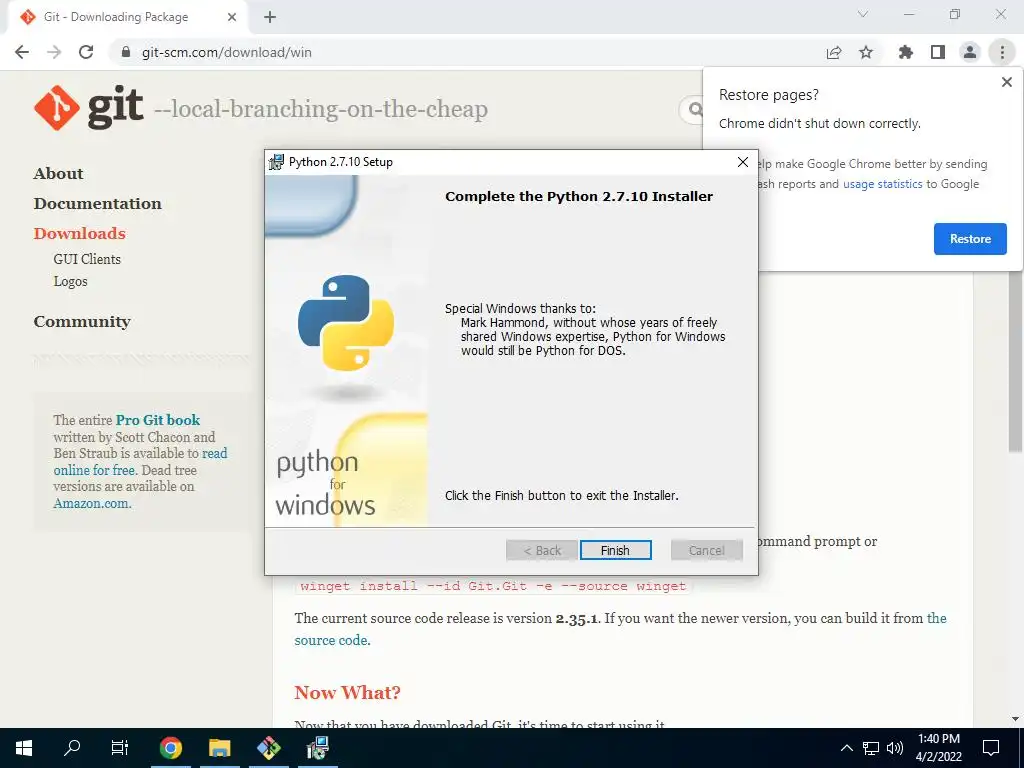Go forward in Chrome browser

(54, 52)
